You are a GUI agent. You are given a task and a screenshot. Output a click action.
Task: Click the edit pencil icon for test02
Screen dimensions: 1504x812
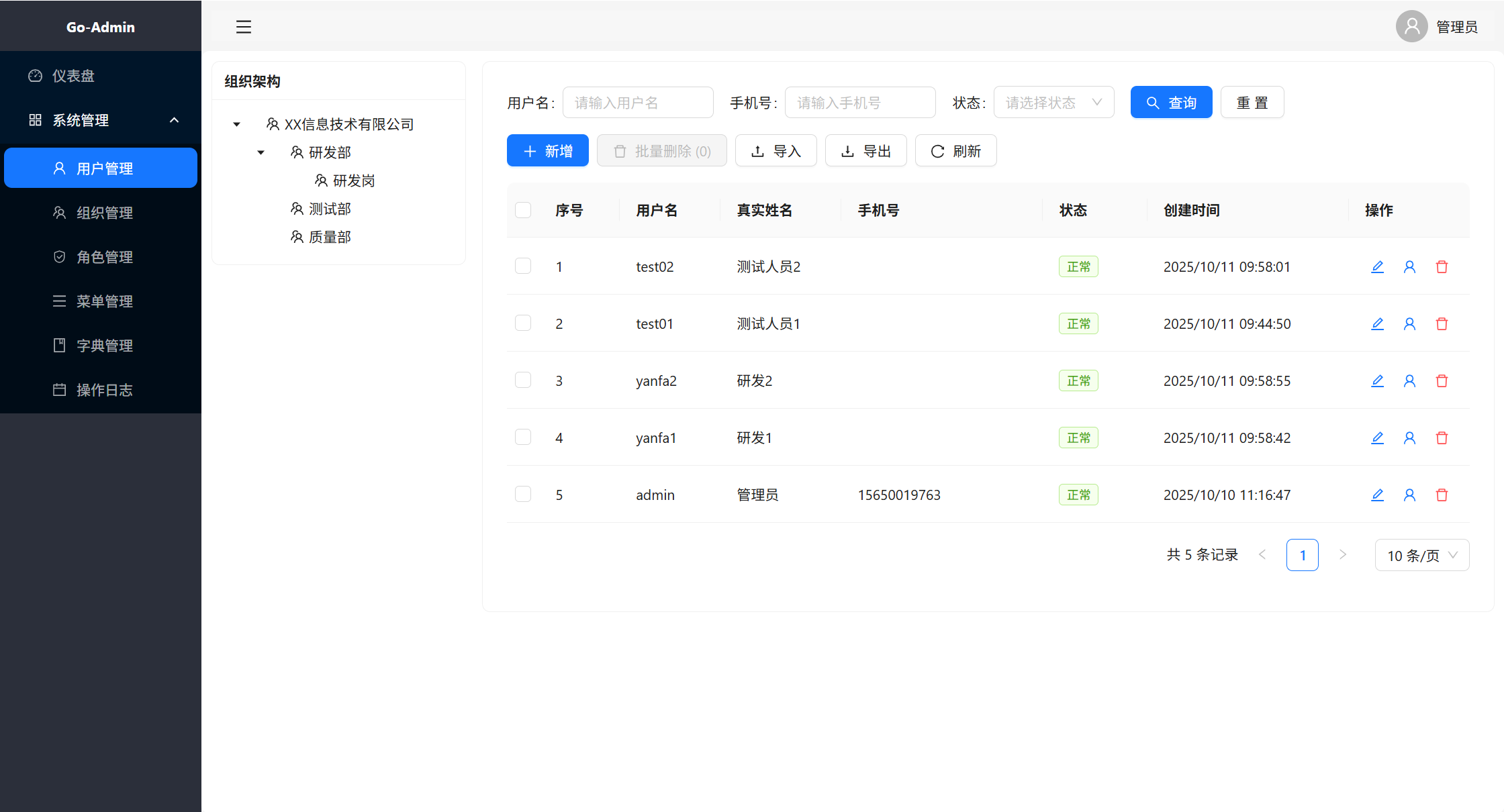click(x=1377, y=267)
